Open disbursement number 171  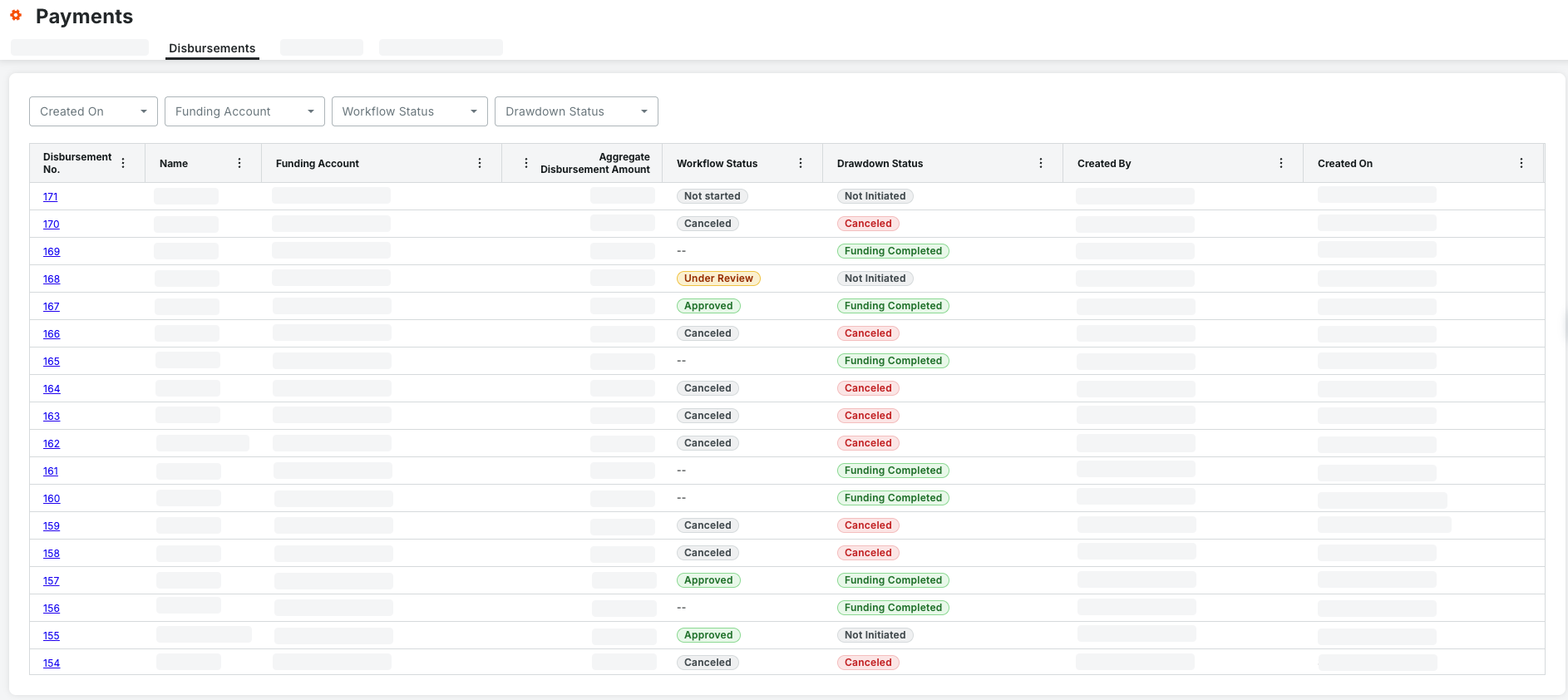coord(50,197)
